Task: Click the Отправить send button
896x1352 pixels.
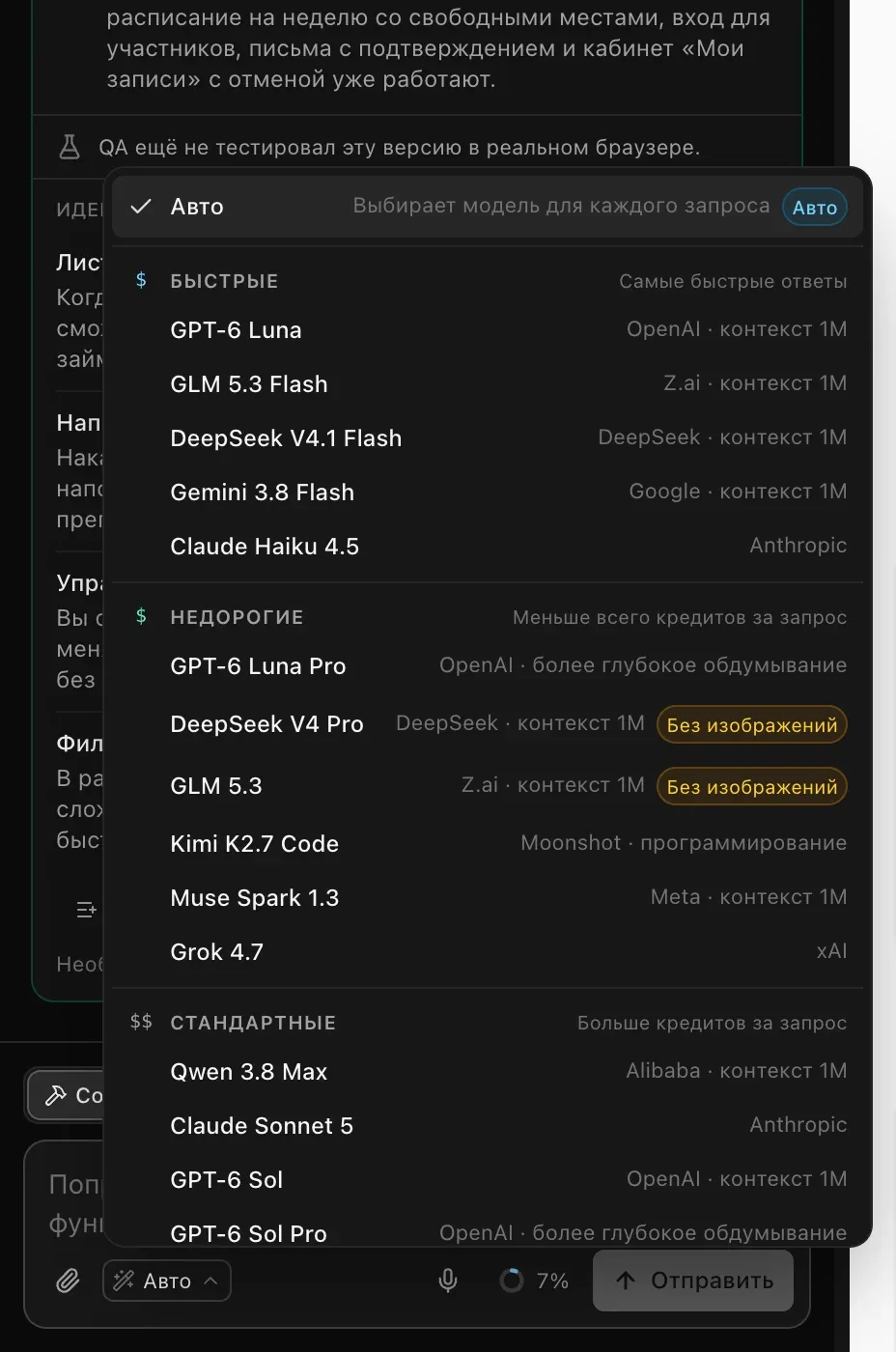Action: pyautogui.click(x=693, y=1281)
